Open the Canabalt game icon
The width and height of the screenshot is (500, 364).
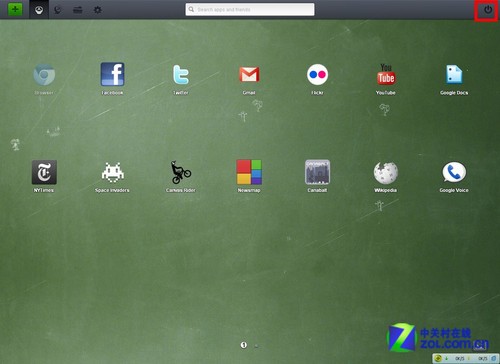point(317,172)
